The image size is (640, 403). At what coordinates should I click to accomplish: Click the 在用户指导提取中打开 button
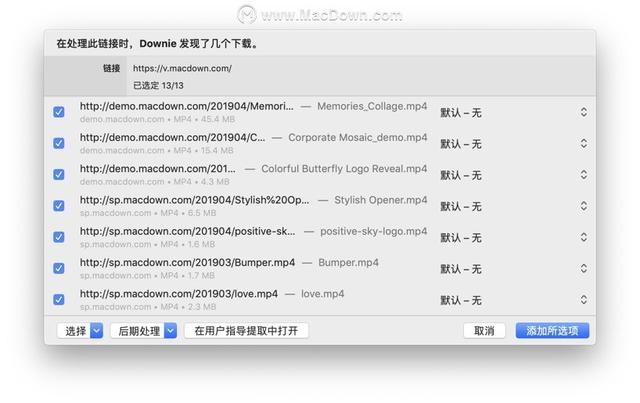point(247,331)
